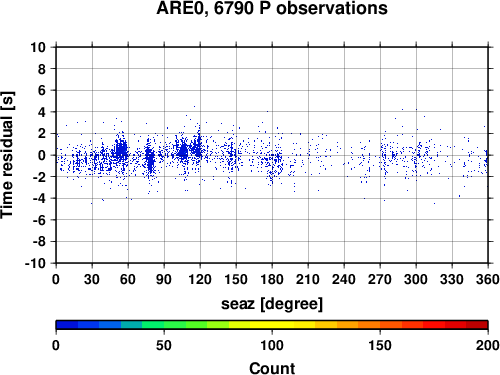Screen dimensions: 500x375
Task: Click the y-axis tick label 10
Action: point(38,47)
